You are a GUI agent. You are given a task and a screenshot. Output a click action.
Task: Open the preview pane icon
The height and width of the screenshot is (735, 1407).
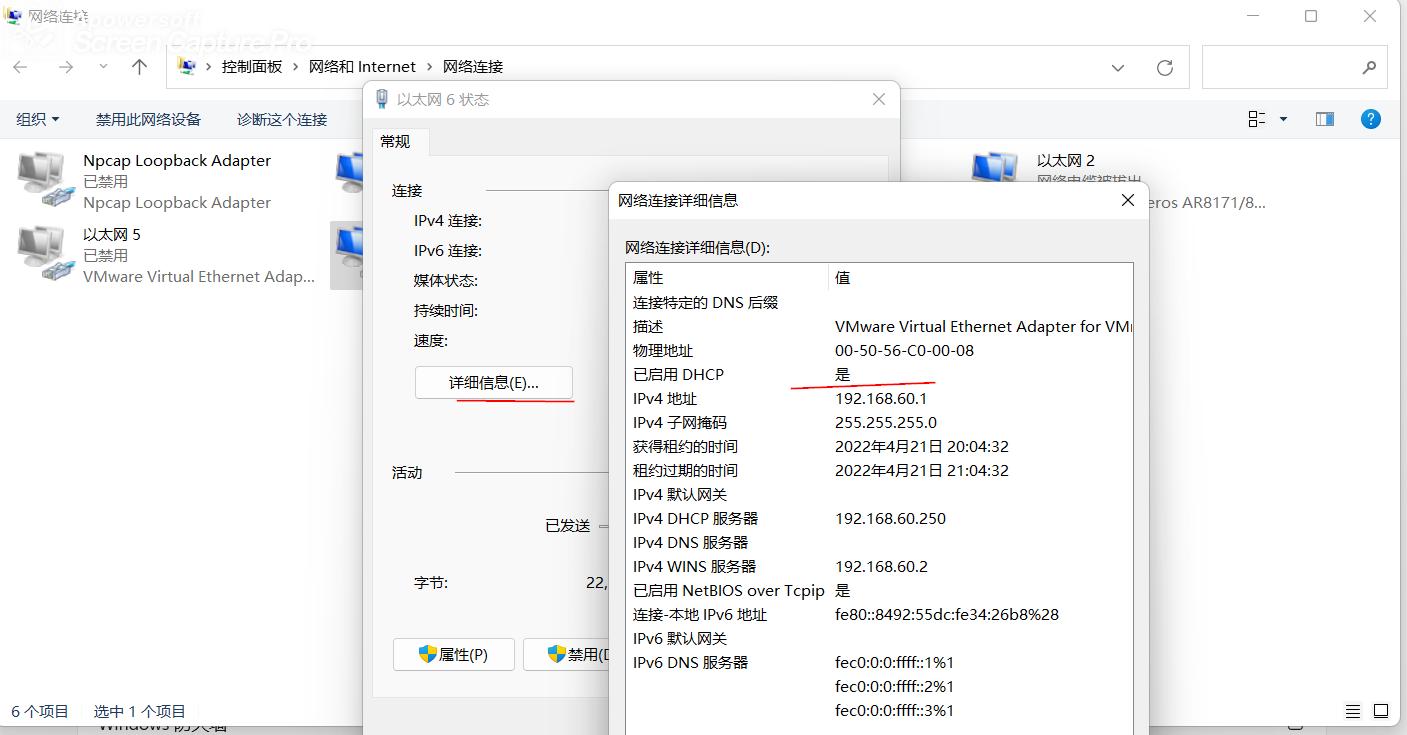coord(1324,118)
